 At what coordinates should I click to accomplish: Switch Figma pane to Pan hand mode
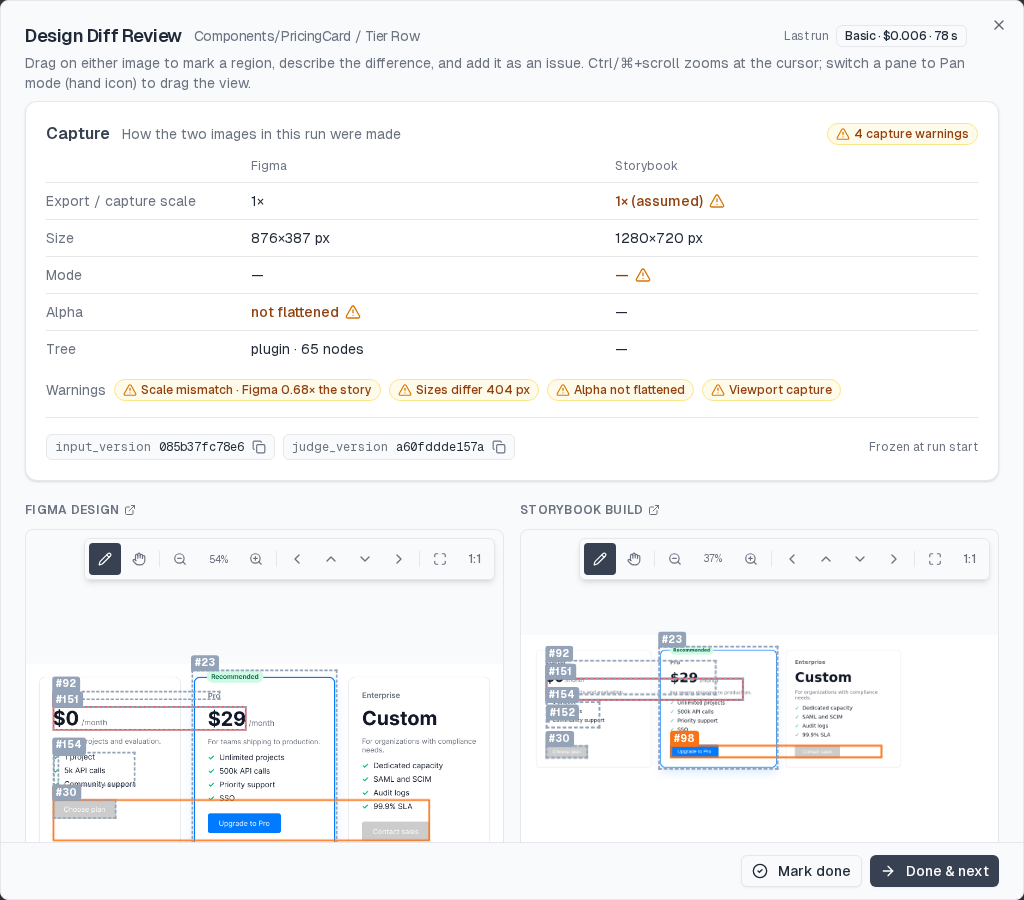[x=139, y=559]
